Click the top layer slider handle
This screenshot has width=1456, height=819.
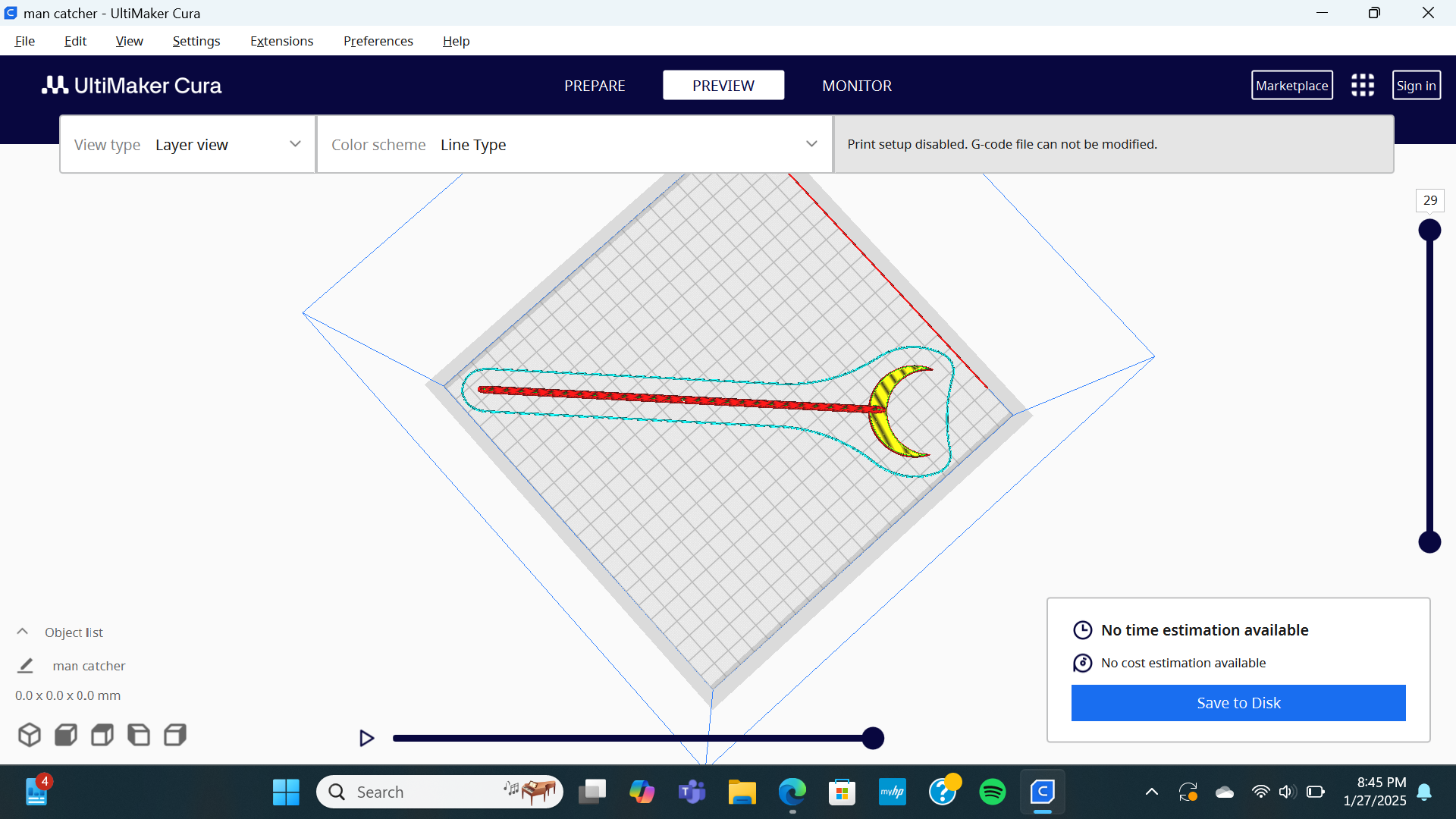(x=1429, y=230)
